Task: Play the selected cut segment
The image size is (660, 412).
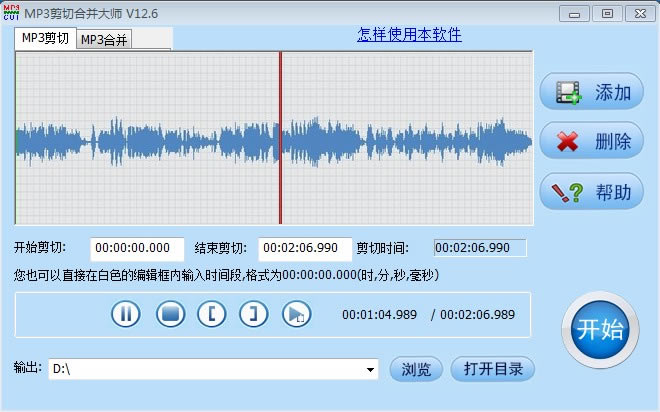Action: 296,314
